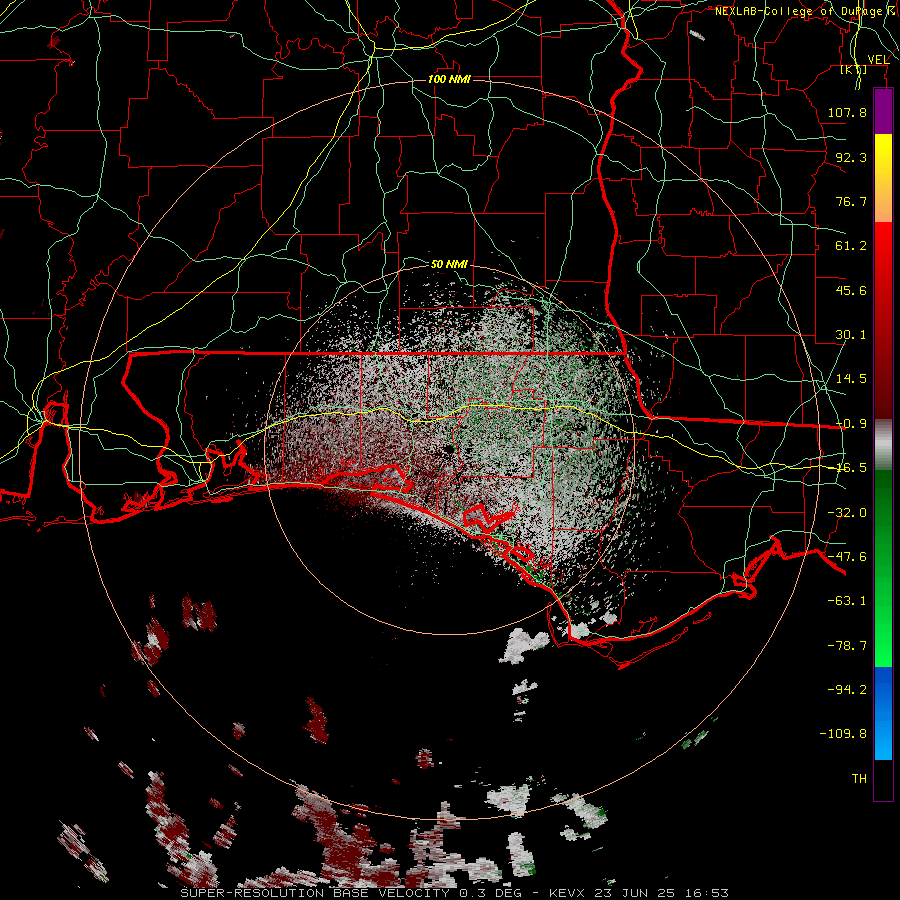The width and height of the screenshot is (900, 900).
Task: Click the 16:53 timestamp in the caption
Action: coord(708,893)
